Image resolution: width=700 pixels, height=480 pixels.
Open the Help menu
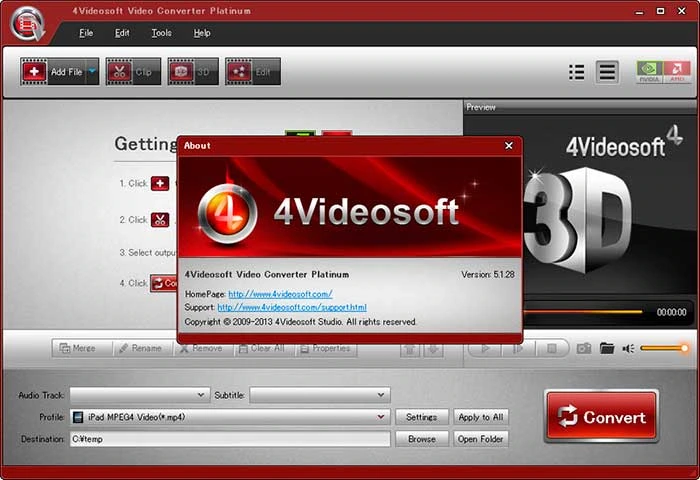[x=202, y=33]
